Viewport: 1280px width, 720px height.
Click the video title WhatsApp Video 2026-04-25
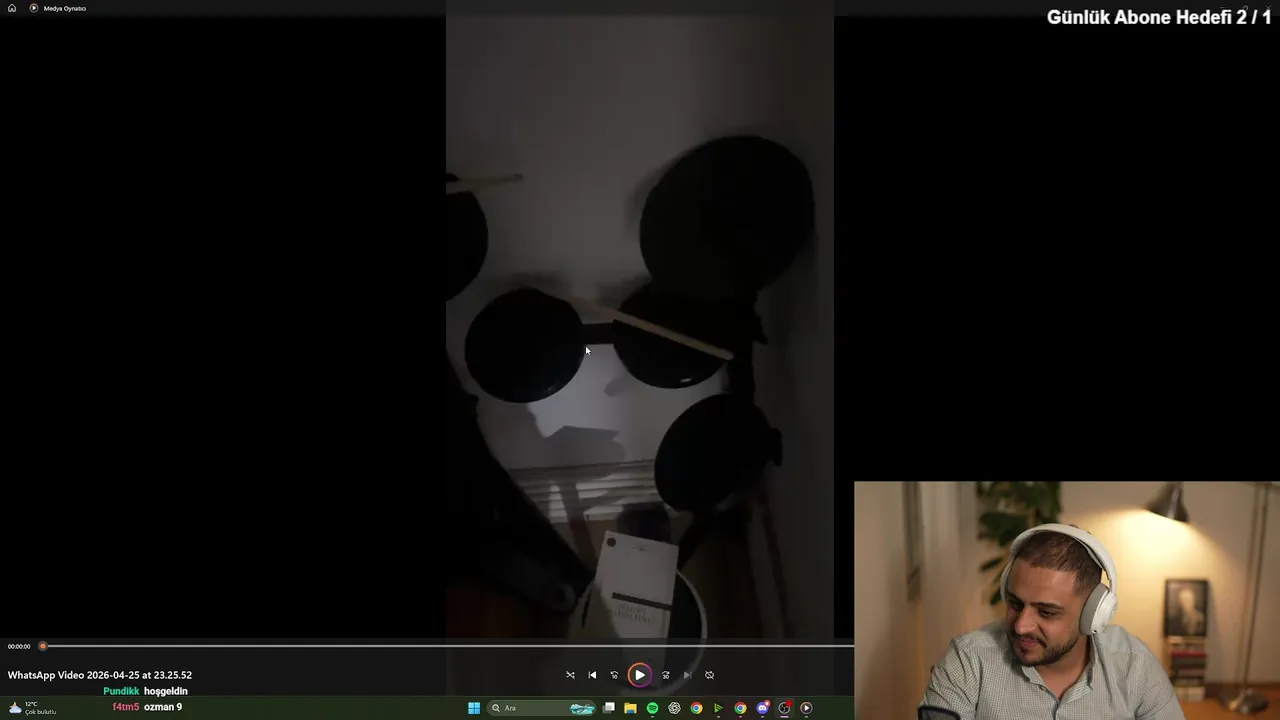click(100, 675)
